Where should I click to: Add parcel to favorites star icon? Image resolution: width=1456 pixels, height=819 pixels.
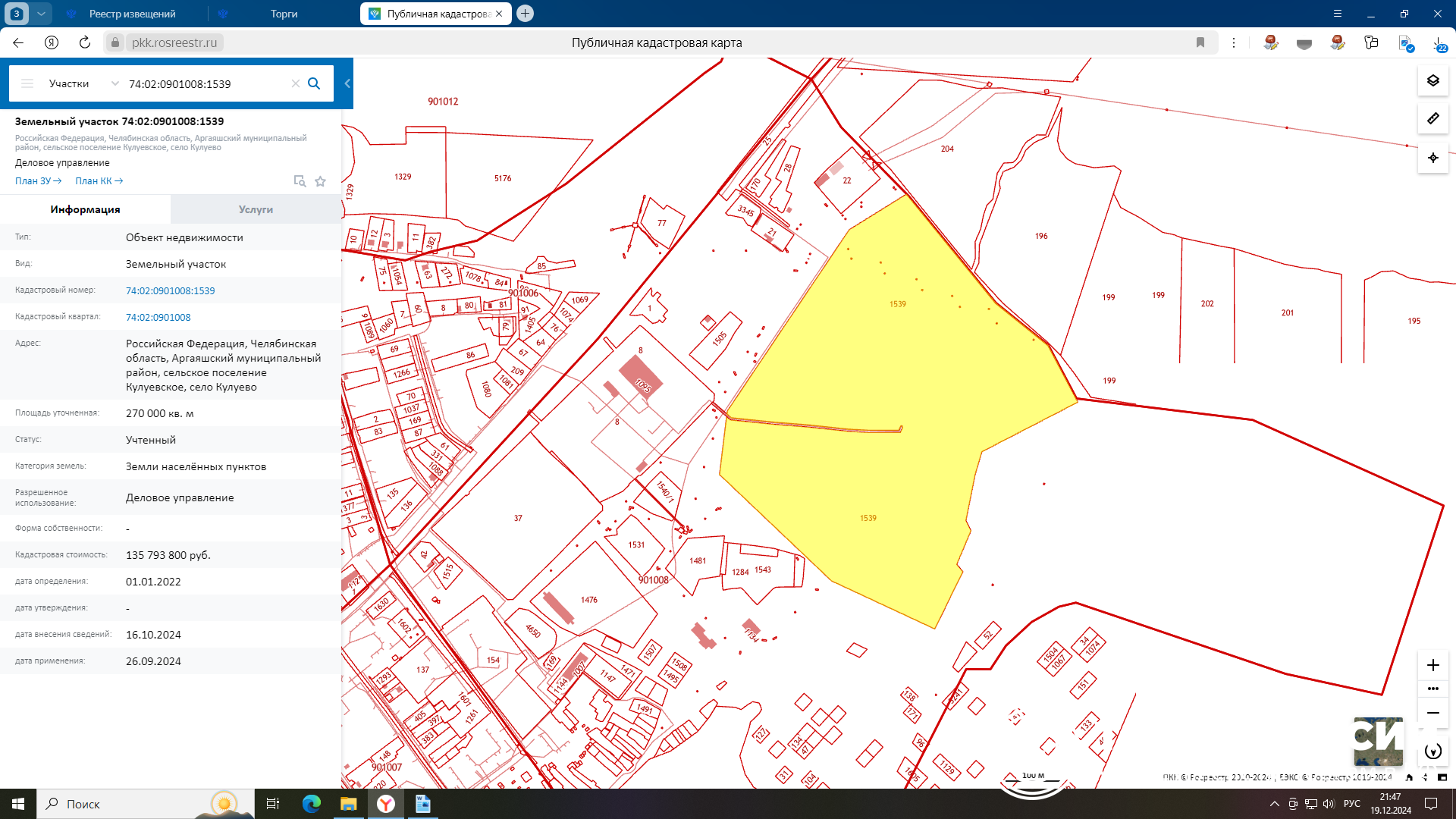pos(321,181)
